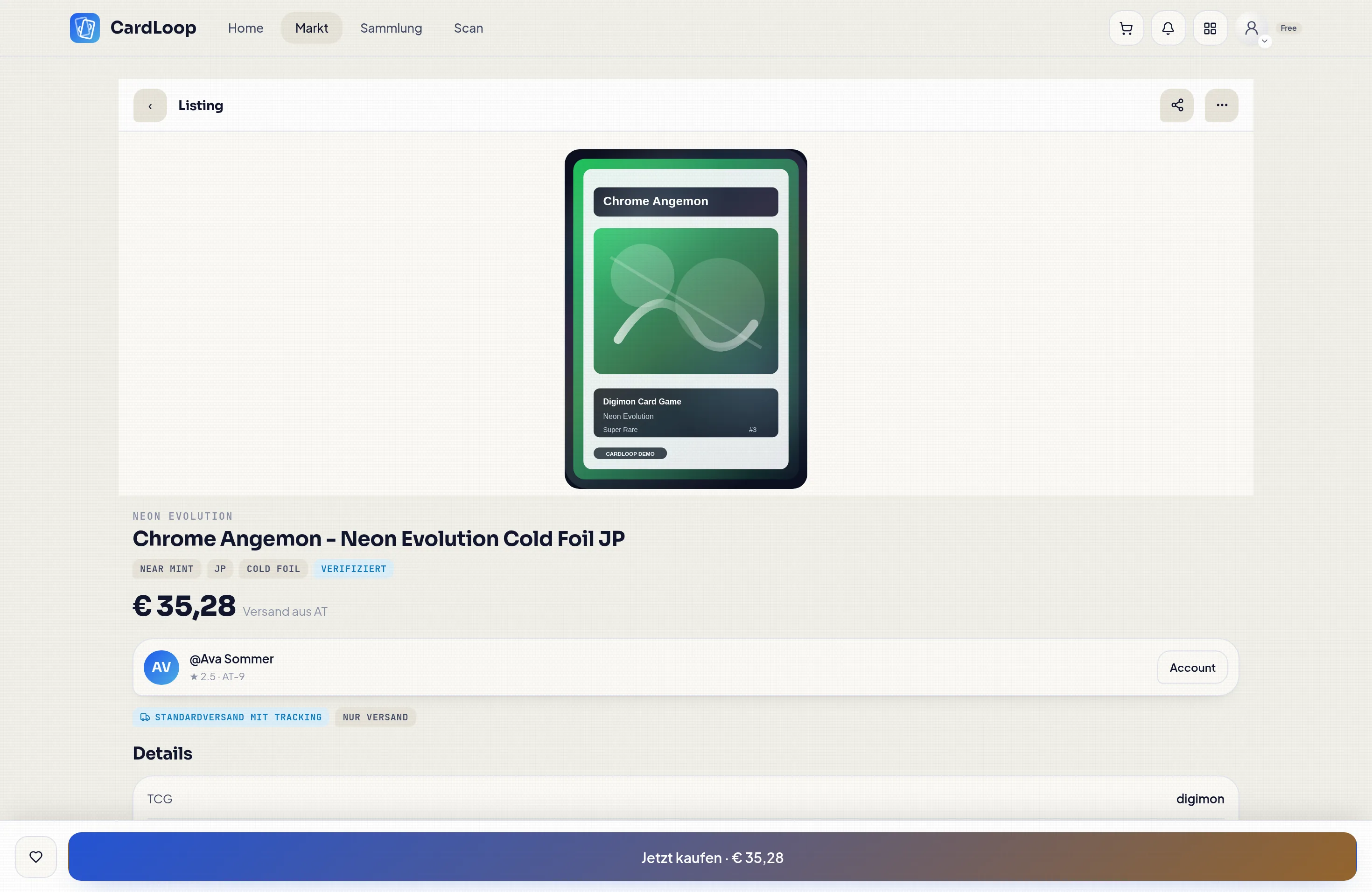The height and width of the screenshot is (892, 1372).
Task: Buy now with Jetzt kaufen button
Action: click(x=713, y=857)
